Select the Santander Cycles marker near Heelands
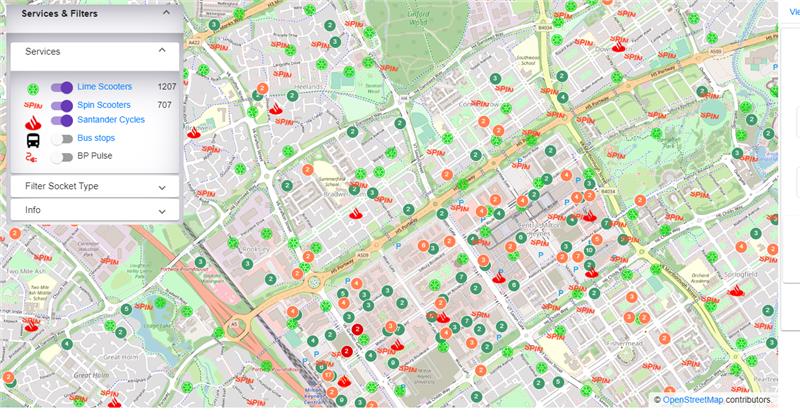 point(276,108)
